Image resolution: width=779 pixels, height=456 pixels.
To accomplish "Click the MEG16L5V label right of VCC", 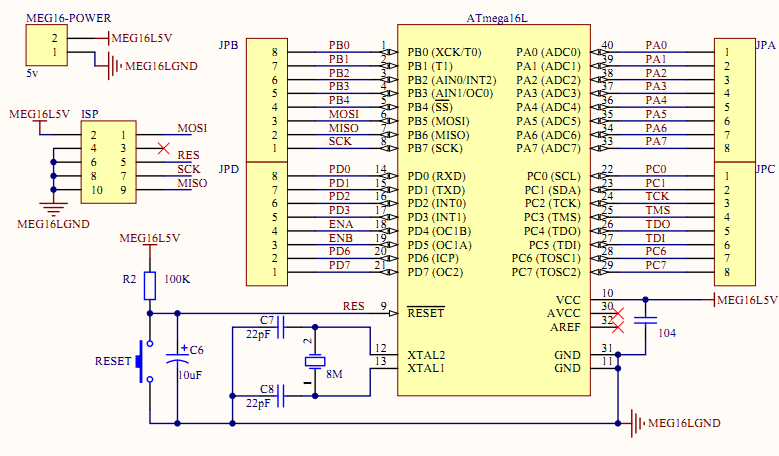I will coord(748,300).
